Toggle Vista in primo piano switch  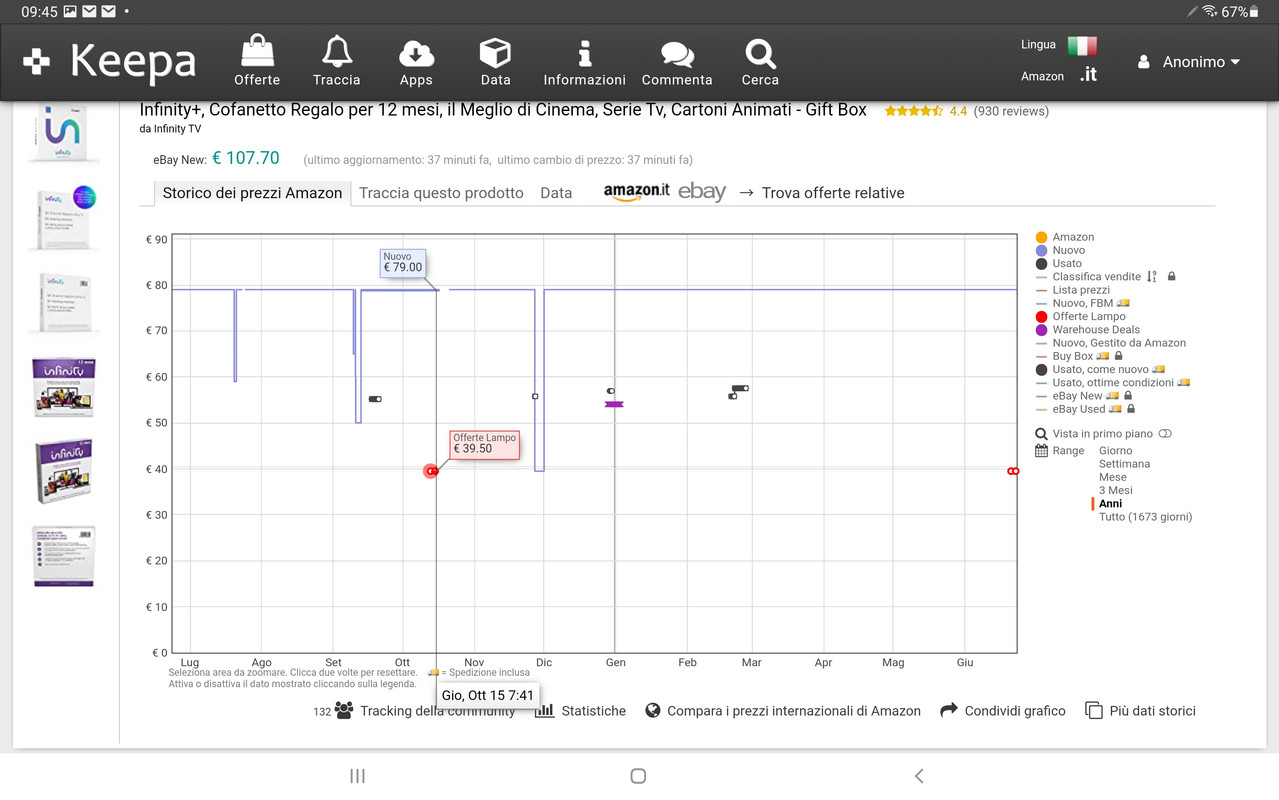[x=1165, y=434]
